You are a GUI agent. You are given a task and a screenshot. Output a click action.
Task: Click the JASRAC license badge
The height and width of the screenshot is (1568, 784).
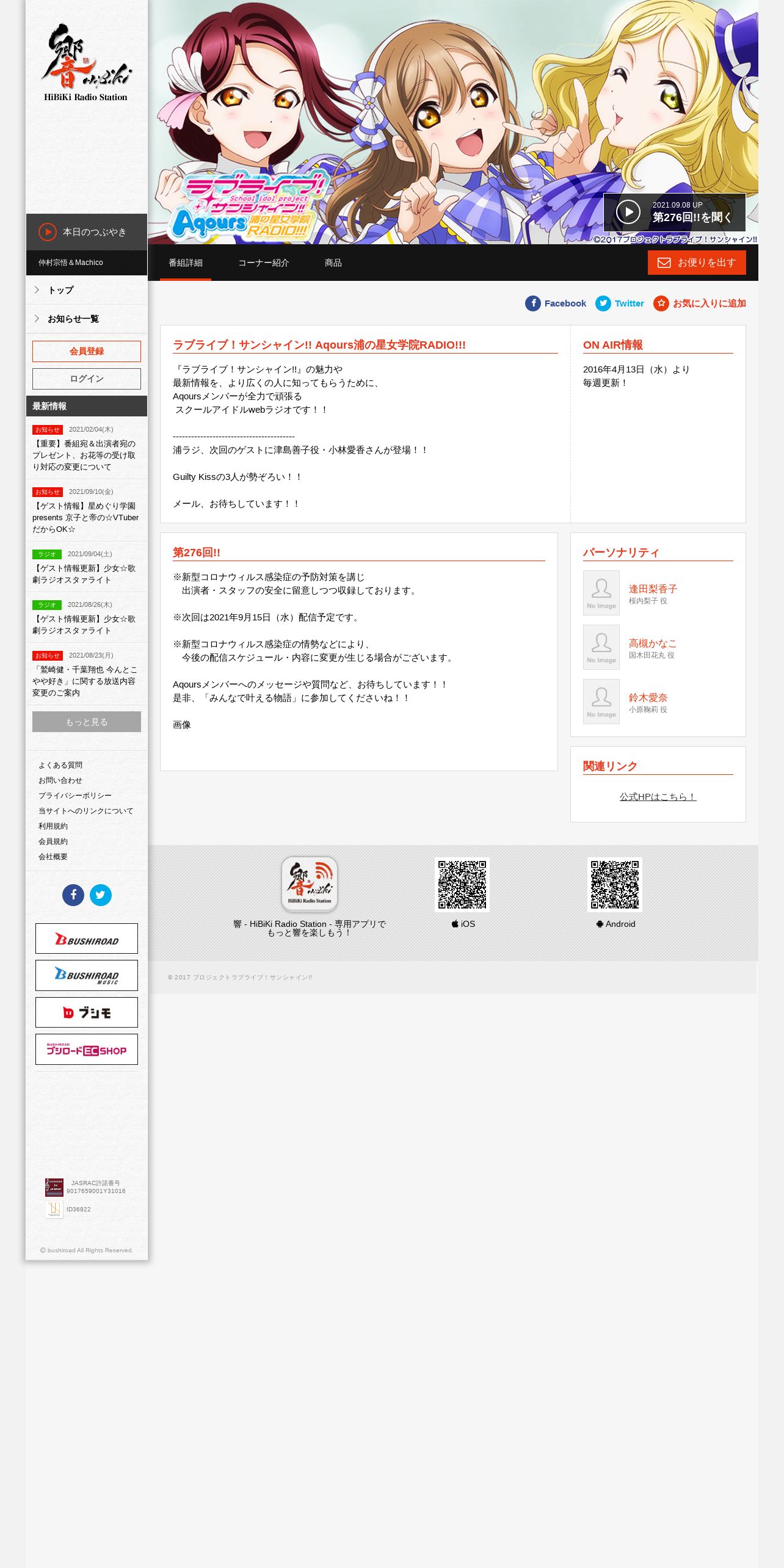(x=54, y=1187)
